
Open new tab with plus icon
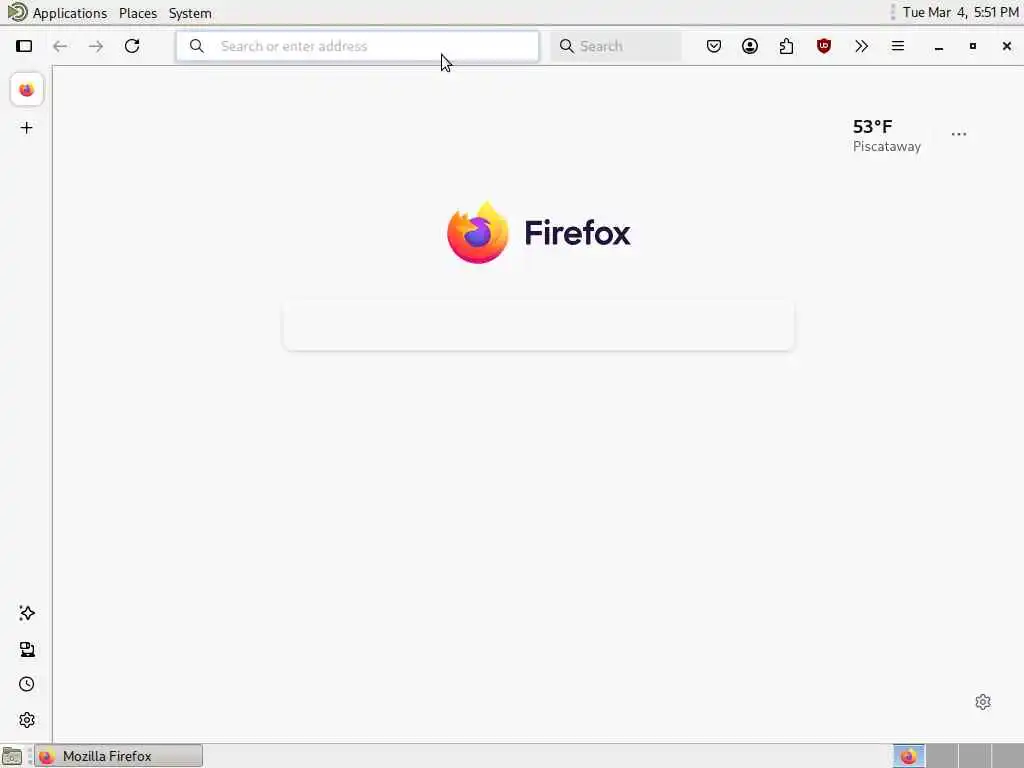click(x=27, y=127)
